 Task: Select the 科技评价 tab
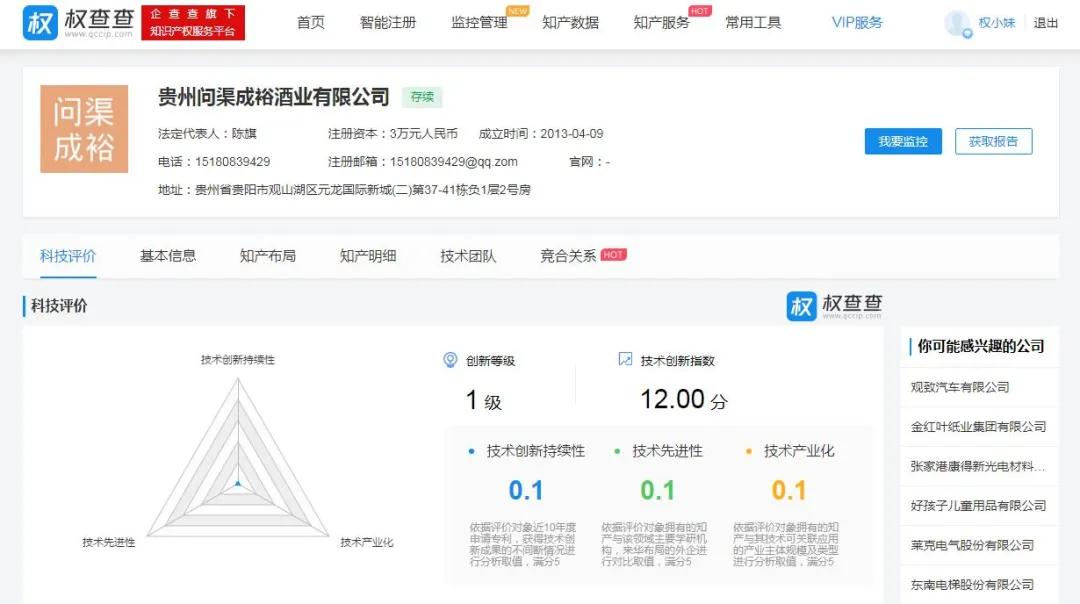[x=68, y=256]
